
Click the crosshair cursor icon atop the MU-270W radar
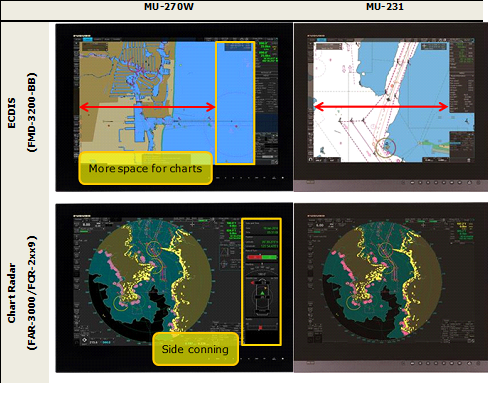pos(192,224)
